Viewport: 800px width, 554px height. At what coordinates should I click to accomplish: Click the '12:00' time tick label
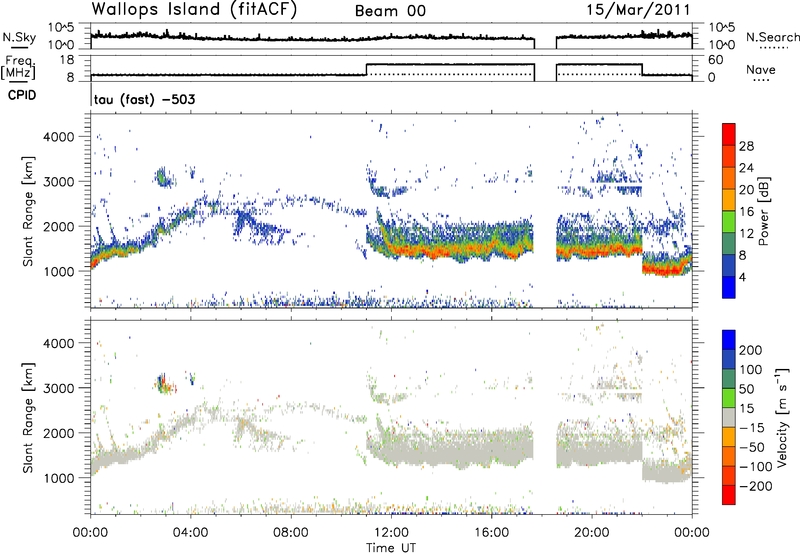click(391, 533)
